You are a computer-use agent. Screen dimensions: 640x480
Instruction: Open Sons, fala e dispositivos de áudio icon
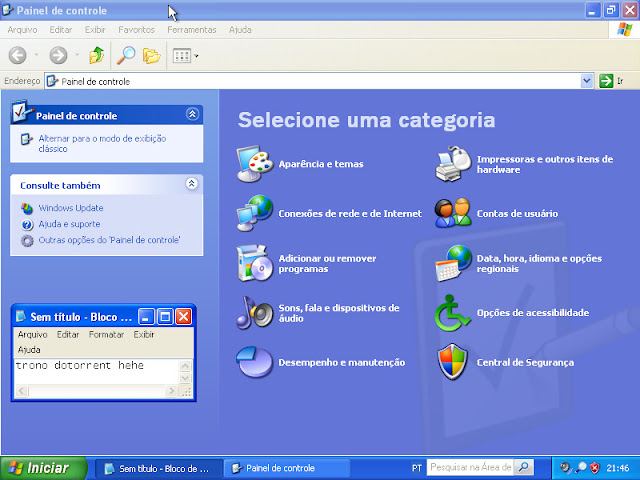point(255,313)
